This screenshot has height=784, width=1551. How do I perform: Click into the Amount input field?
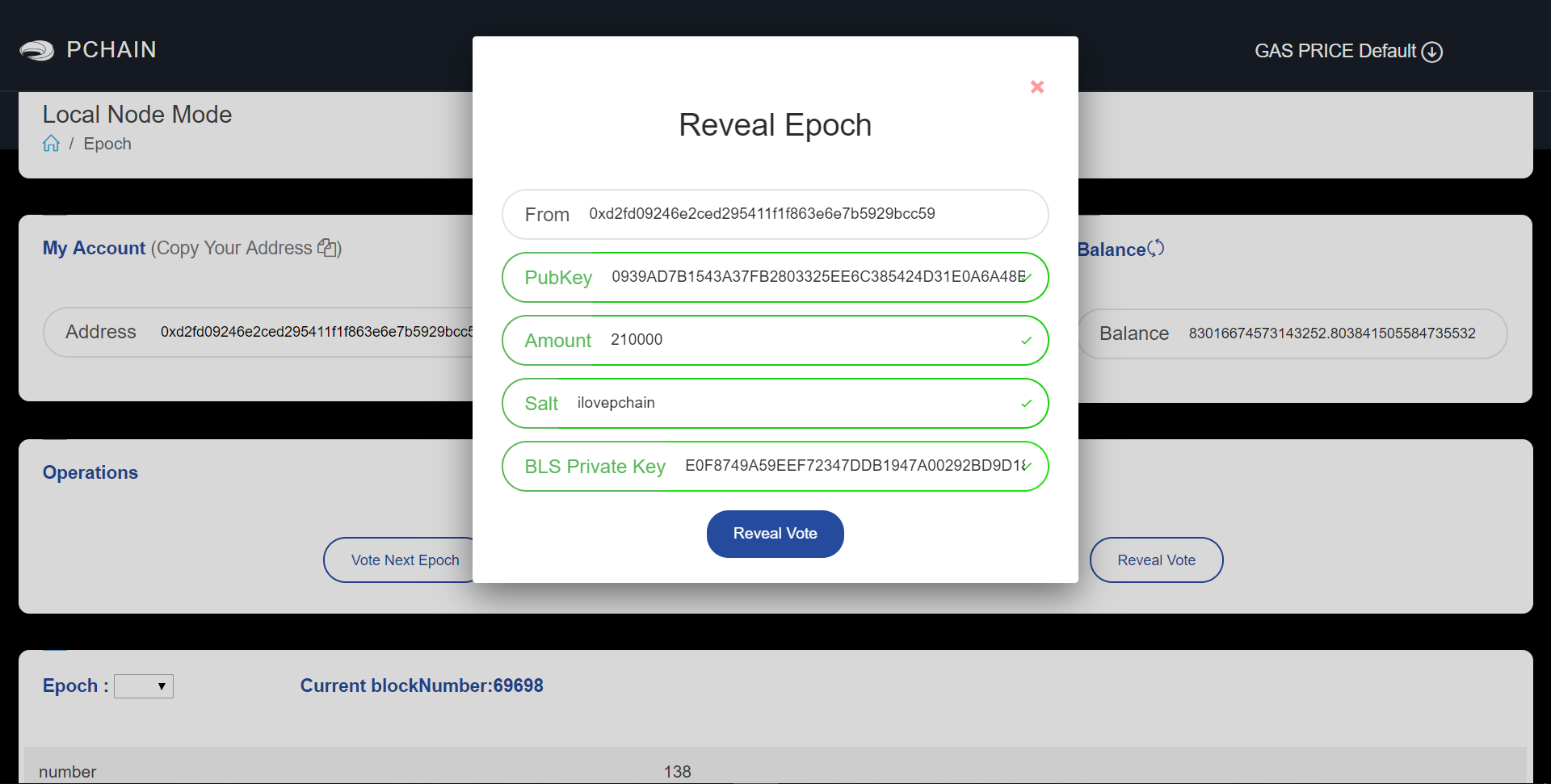(x=775, y=341)
